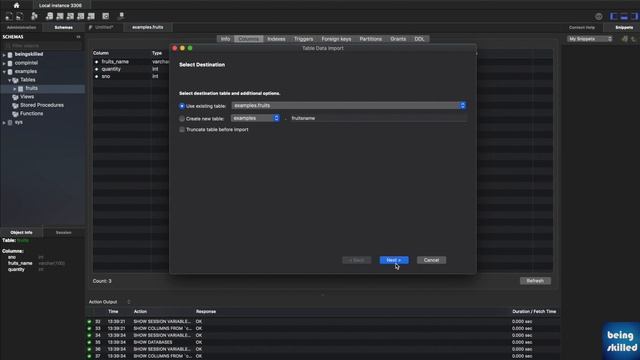The image size is (640, 360).
Task: Click the Back button in wizard
Action: 357,260
